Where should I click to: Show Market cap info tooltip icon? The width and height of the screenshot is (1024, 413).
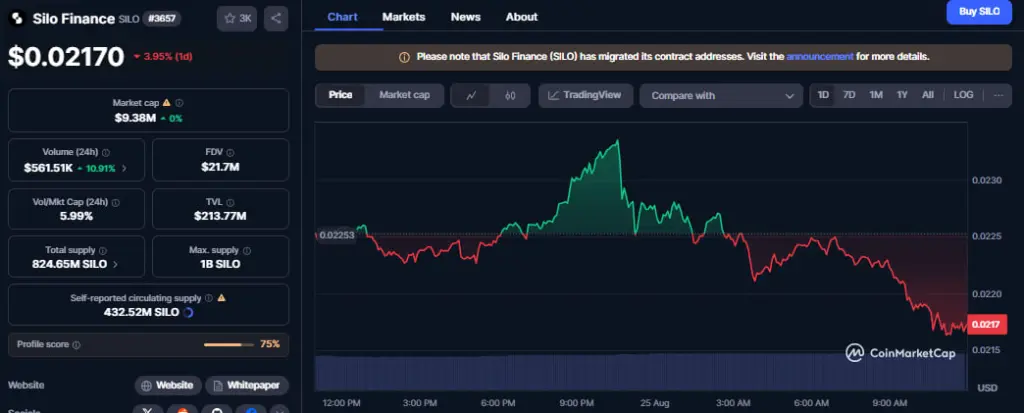coord(180,103)
